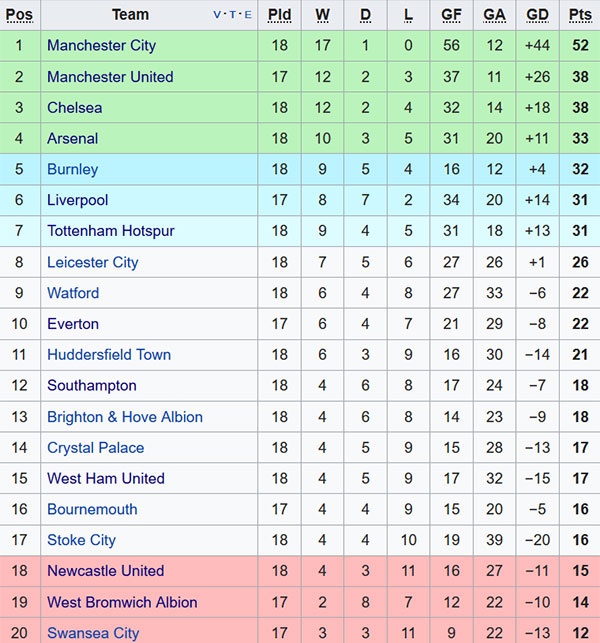This screenshot has width=600, height=643.
Task: Click the Manchester United team link
Action: coord(109,77)
